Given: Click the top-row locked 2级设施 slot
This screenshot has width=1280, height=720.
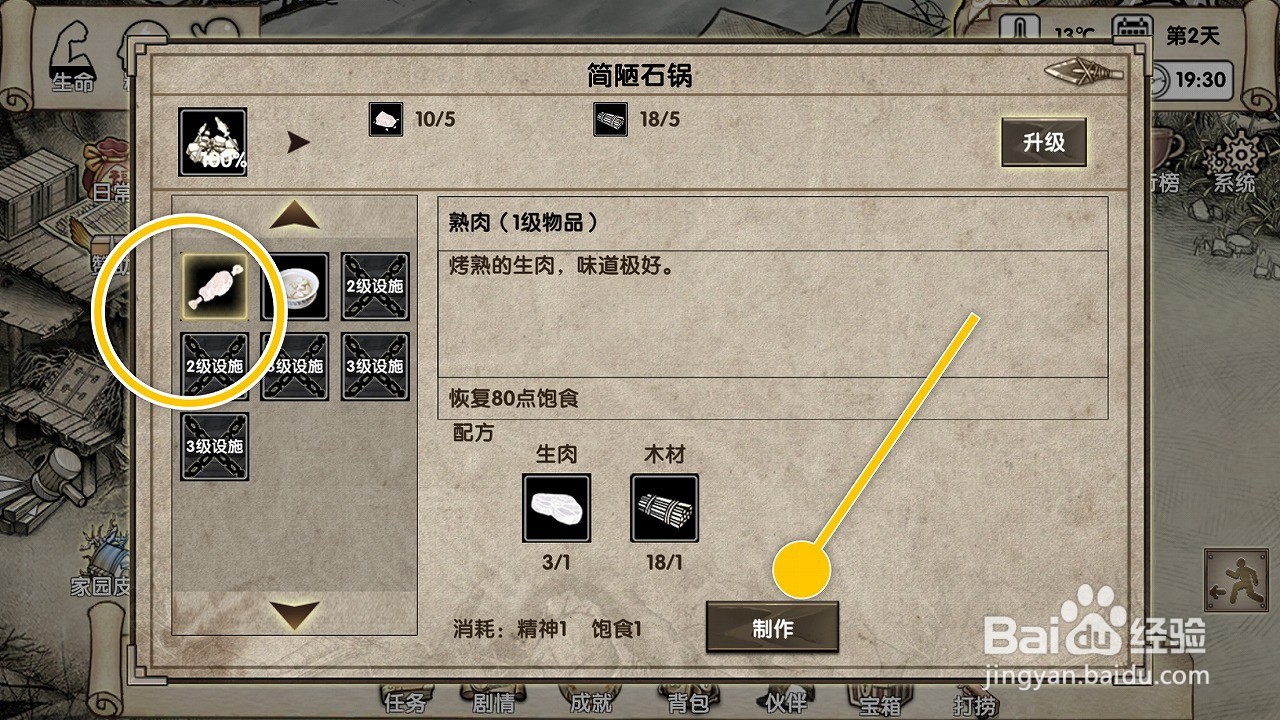Looking at the screenshot, I should 376,286.
